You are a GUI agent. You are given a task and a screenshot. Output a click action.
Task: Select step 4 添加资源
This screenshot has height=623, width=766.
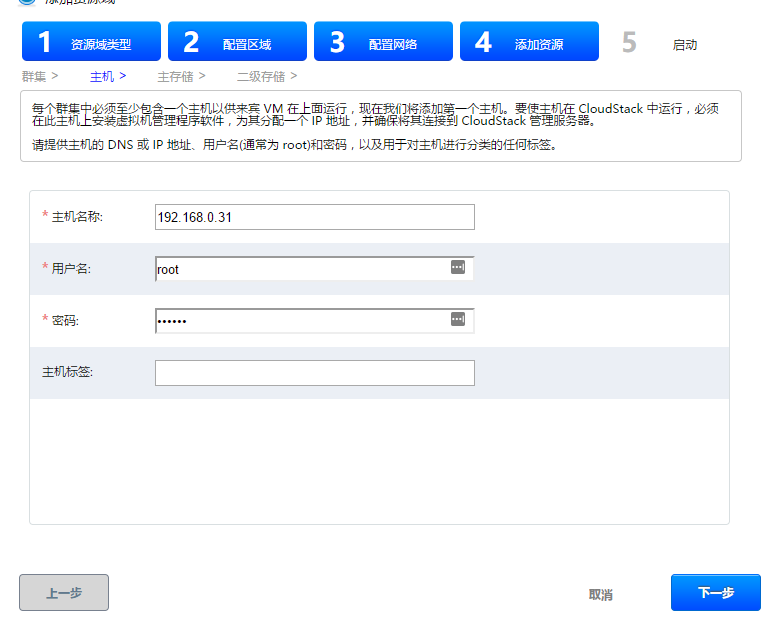pos(529,42)
